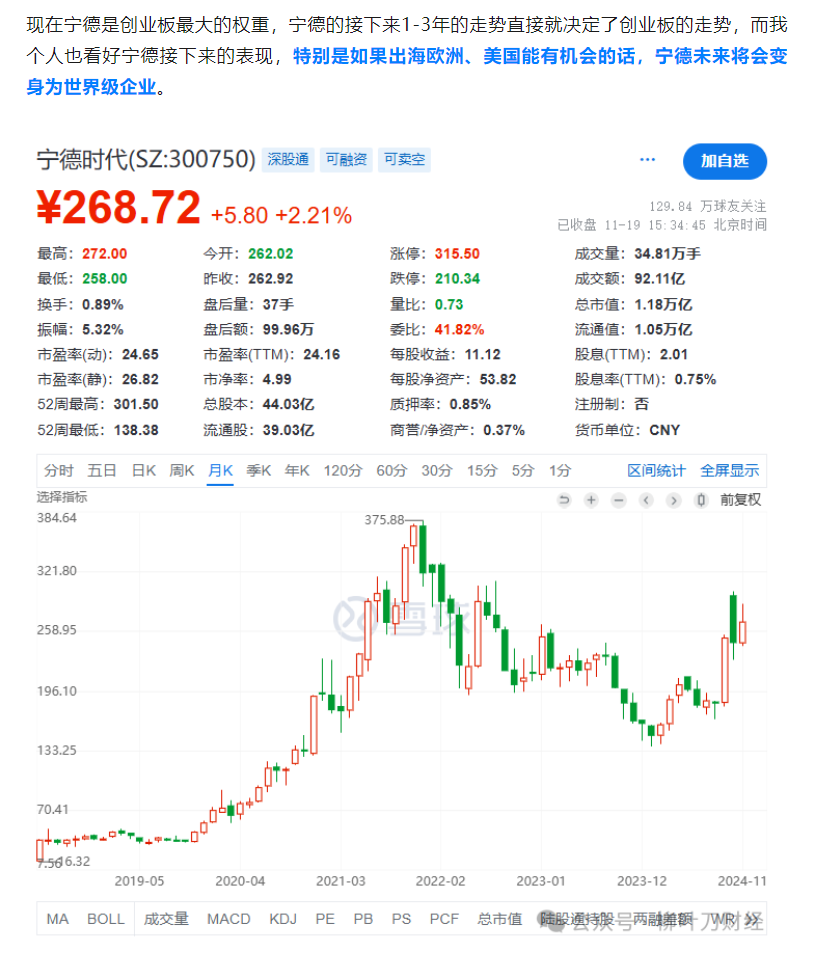Toggle the 成交量 volume indicator
This screenshot has width=816, height=964.
point(166,919)
